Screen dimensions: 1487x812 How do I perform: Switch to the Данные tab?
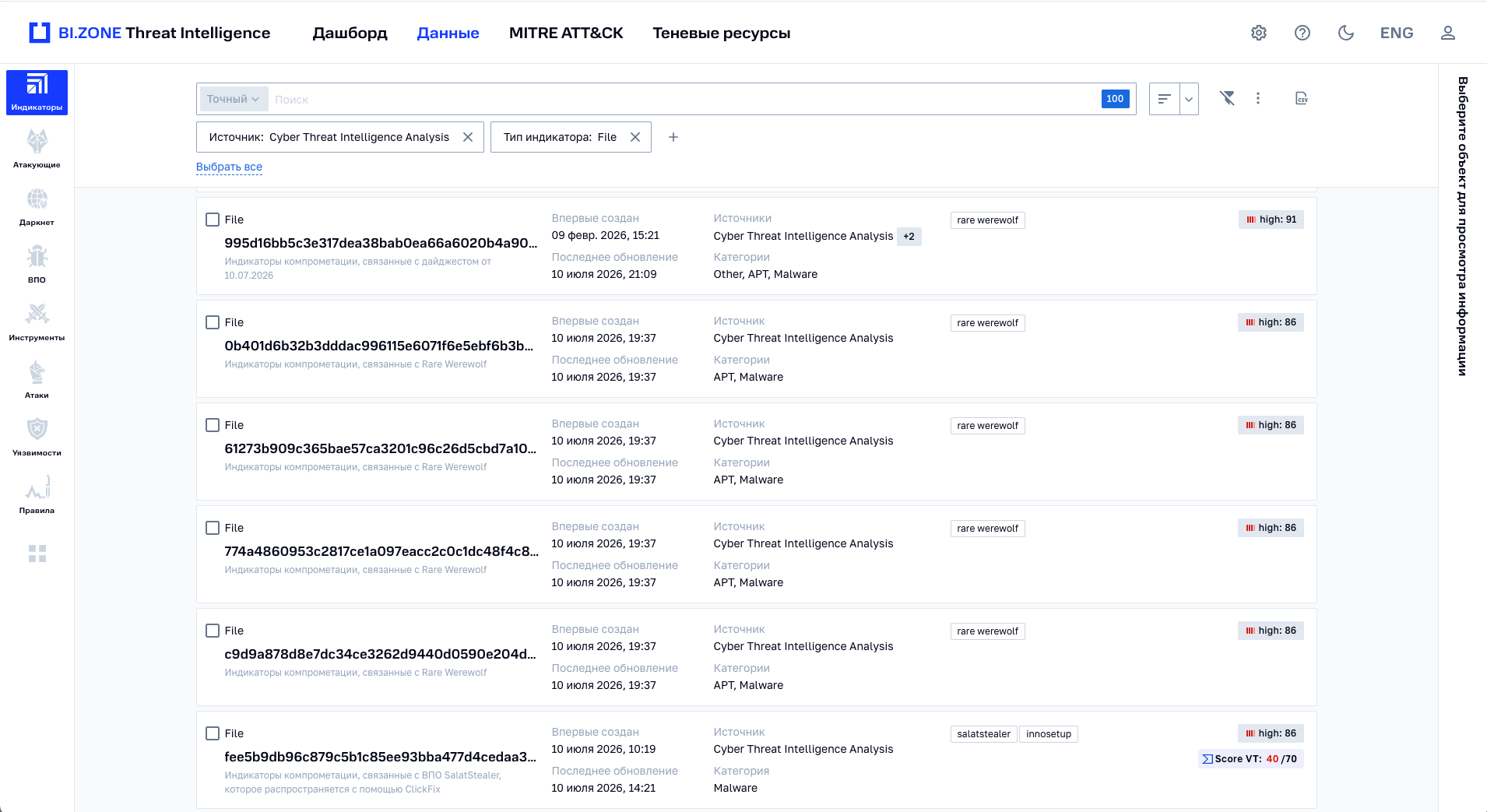point(448,33)
